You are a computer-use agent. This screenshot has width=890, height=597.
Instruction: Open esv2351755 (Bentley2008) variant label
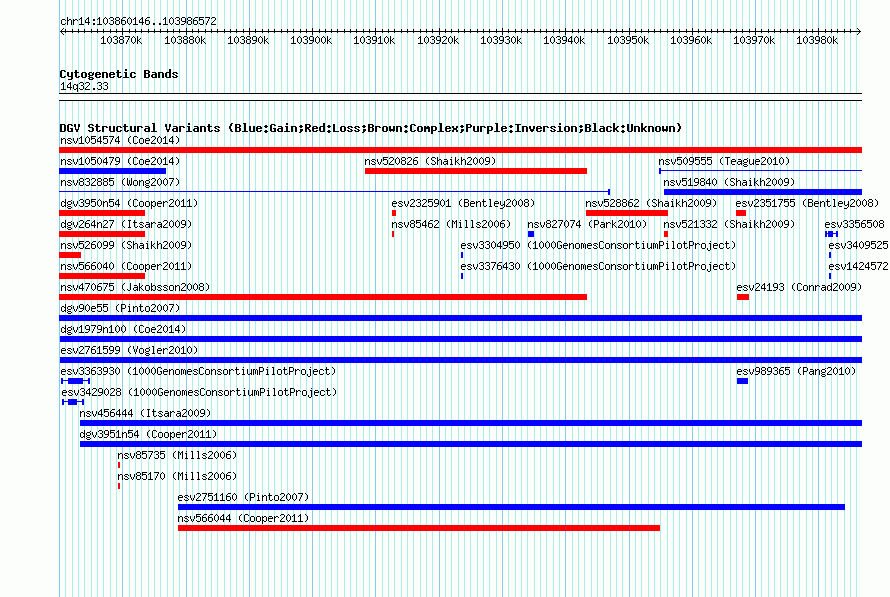coord(807,203)
